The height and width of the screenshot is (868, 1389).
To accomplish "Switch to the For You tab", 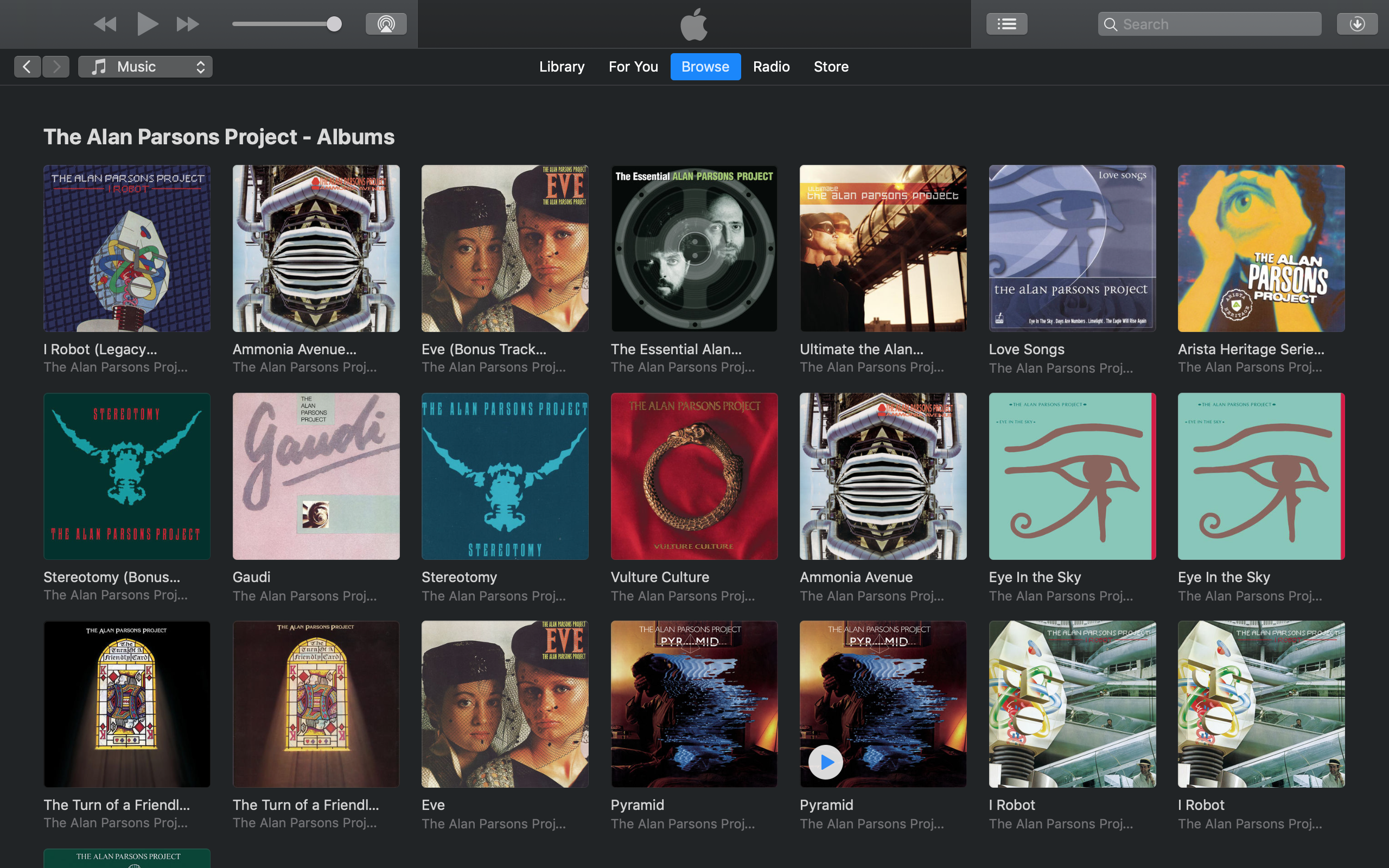I will pos(633,67).
